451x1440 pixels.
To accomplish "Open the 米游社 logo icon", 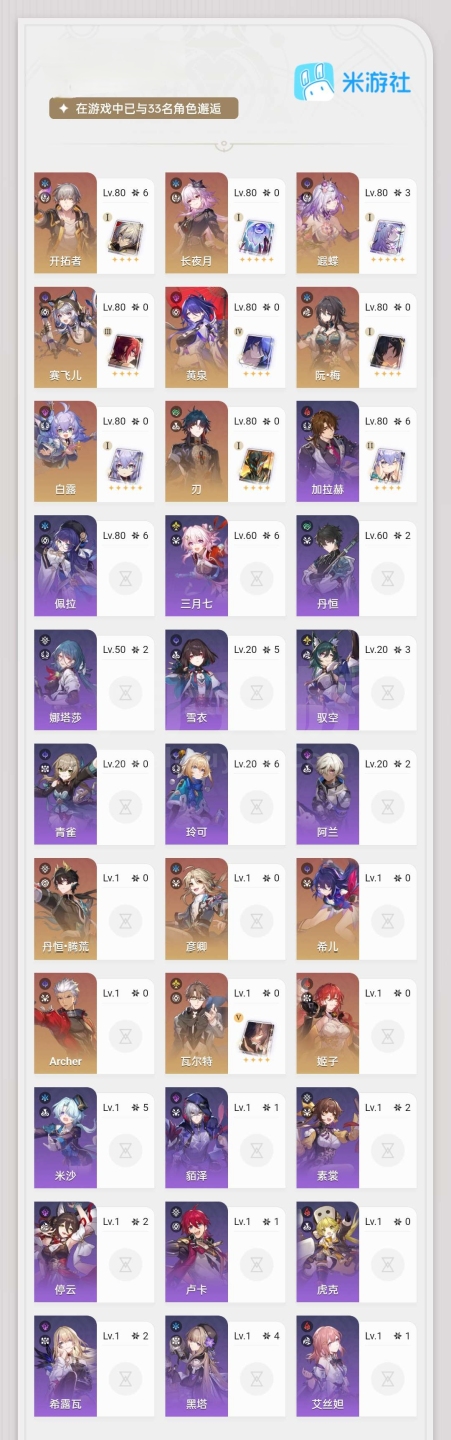I will click(x=311, y=81).
